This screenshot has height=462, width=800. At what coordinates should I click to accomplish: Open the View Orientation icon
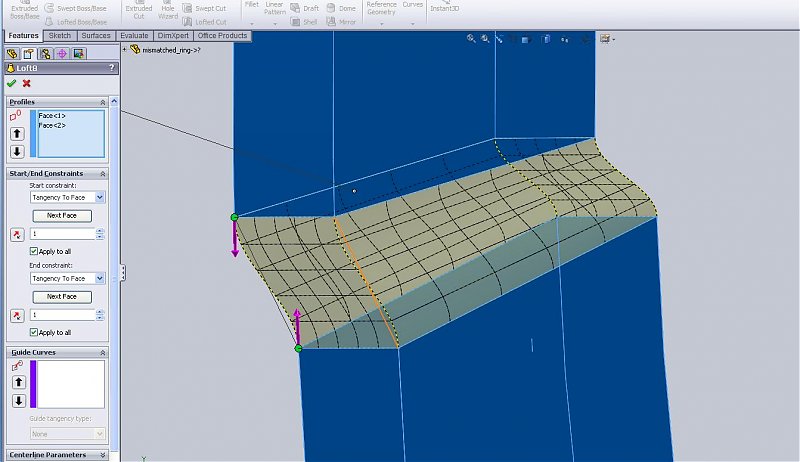525,39
